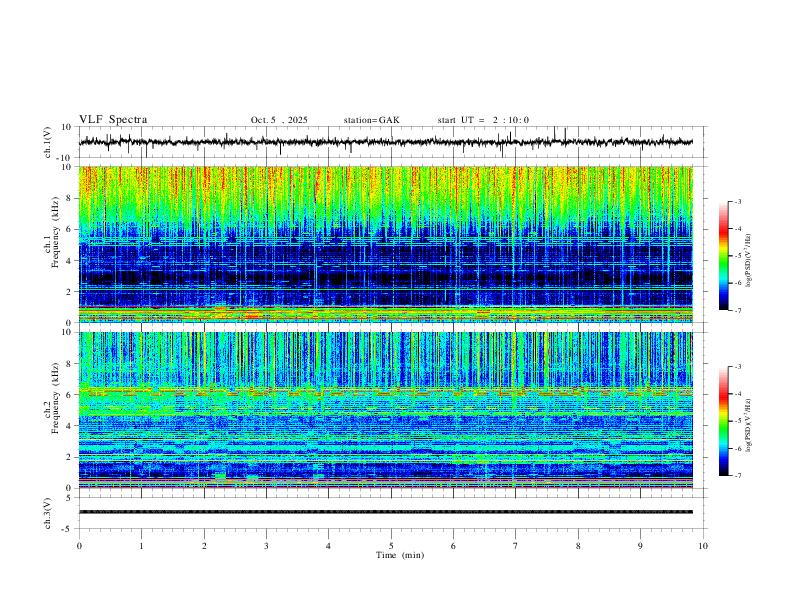Click the 'ch.3(V)' axis label
792x612 pixels.
click(x=48, y=513)
